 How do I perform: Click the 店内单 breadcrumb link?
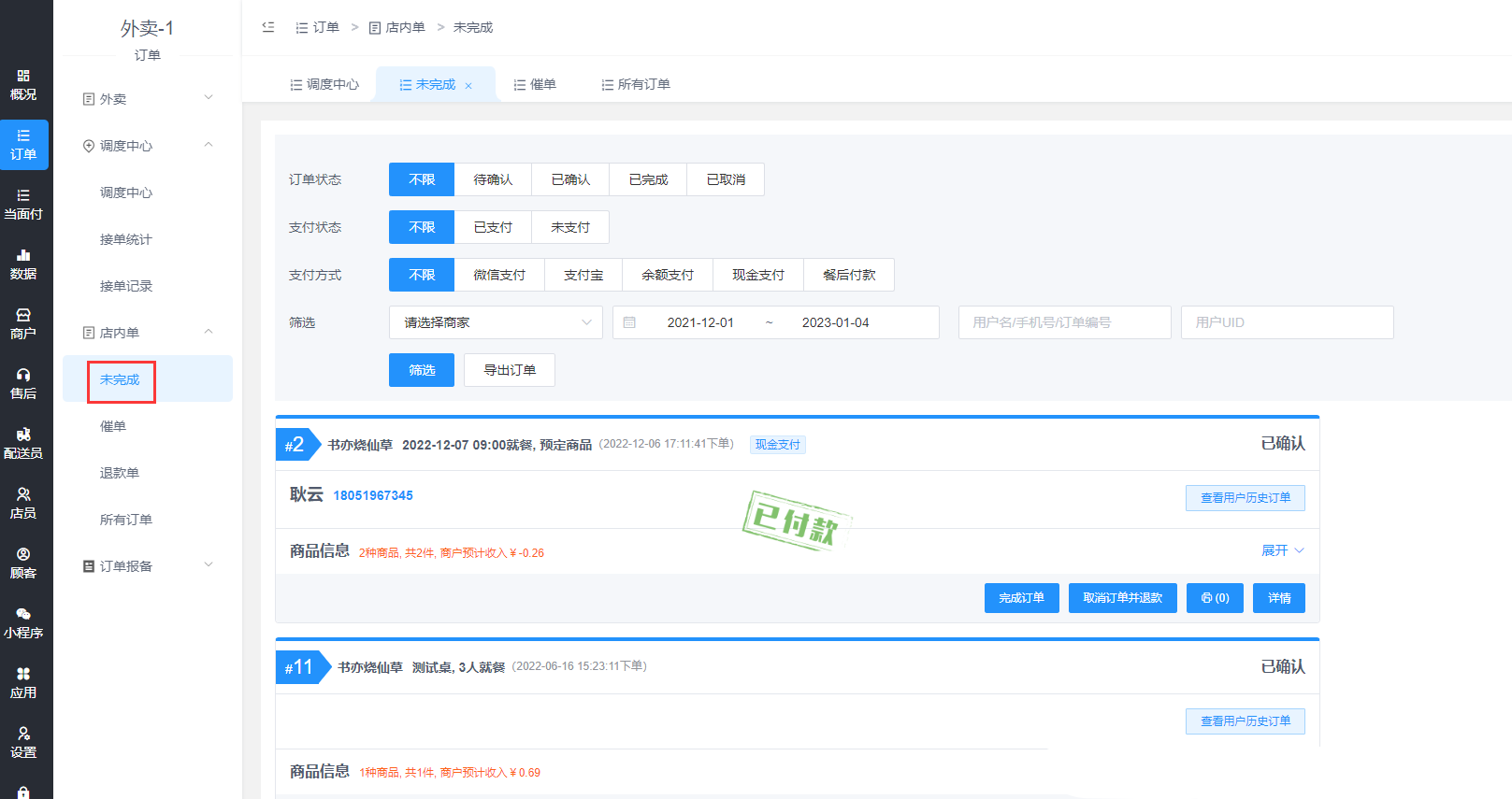click(396, 27)
